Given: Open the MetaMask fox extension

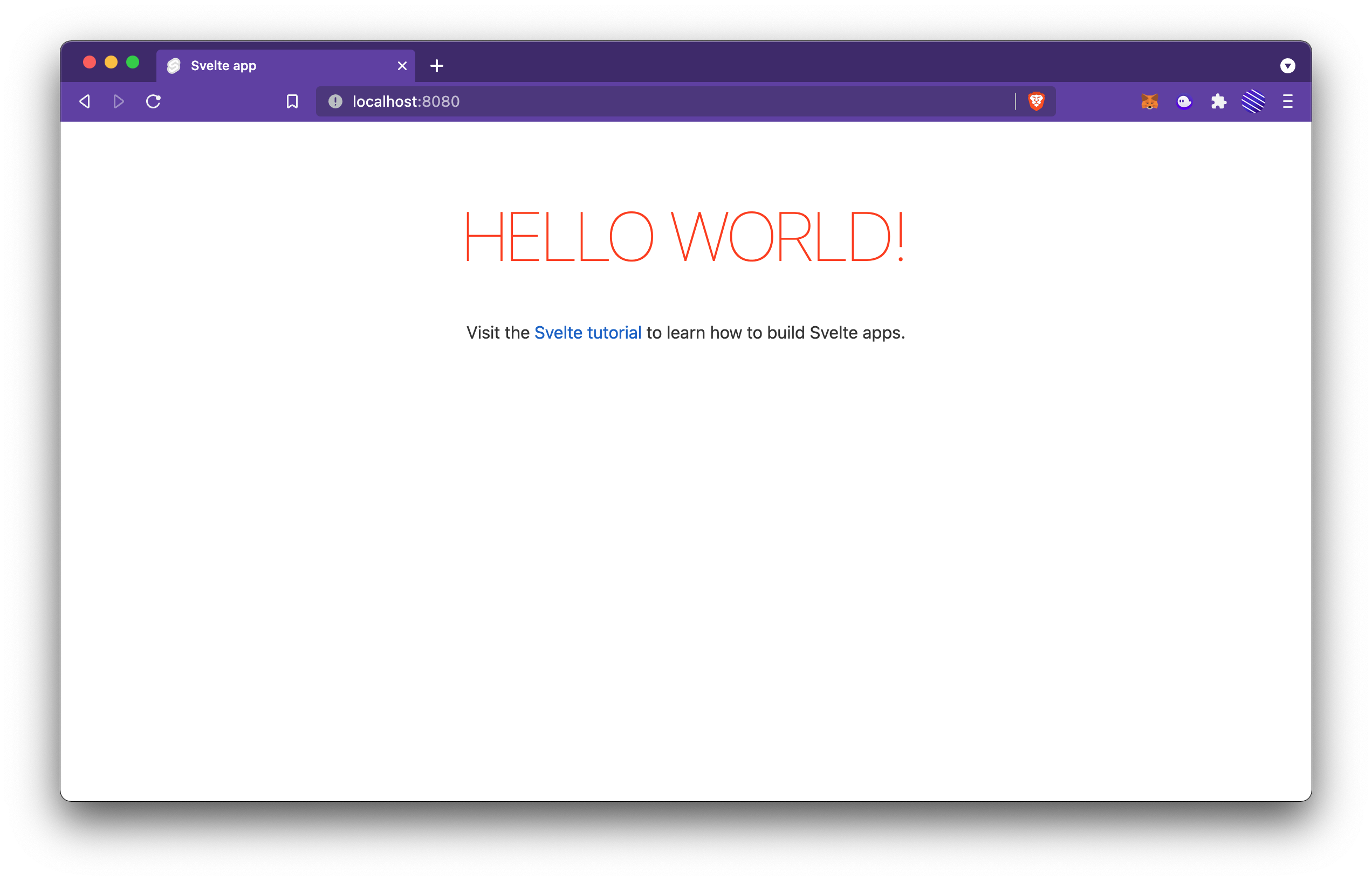Looking at the screenshot, I should click(x=1149, y=102).
